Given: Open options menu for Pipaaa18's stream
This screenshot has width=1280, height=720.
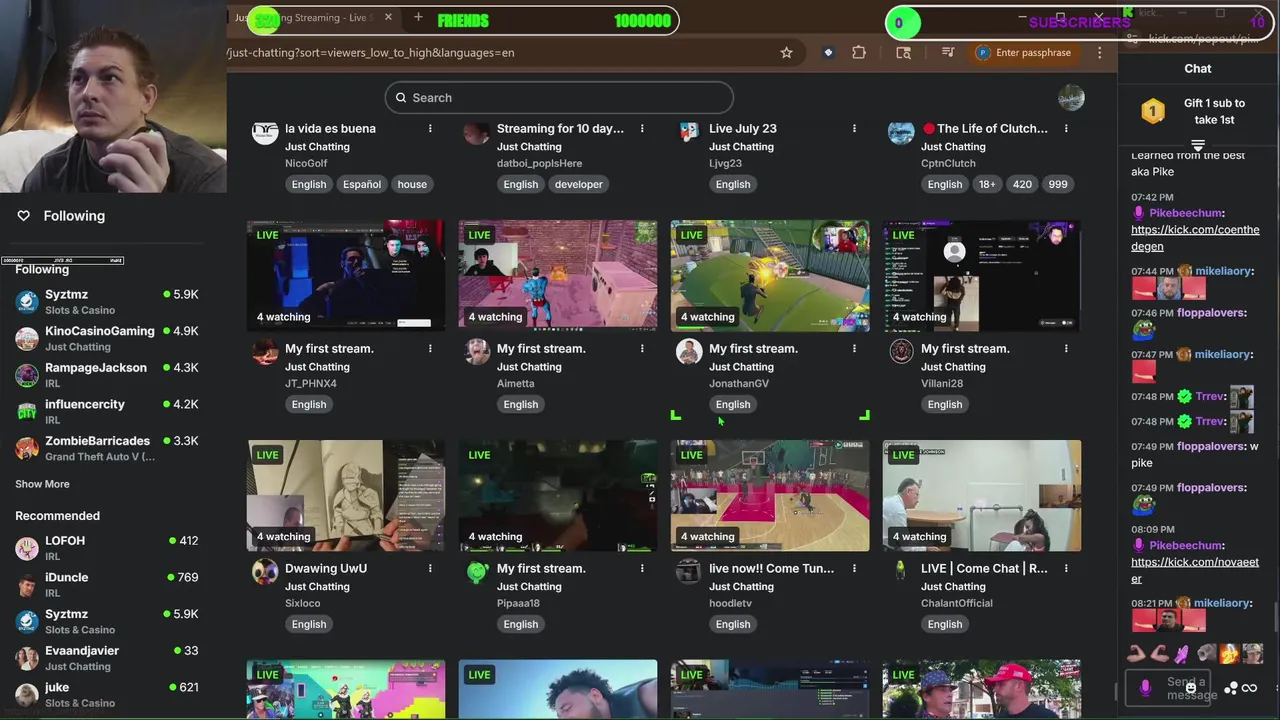Looking at the screenshot, I should tap(642, 568).
